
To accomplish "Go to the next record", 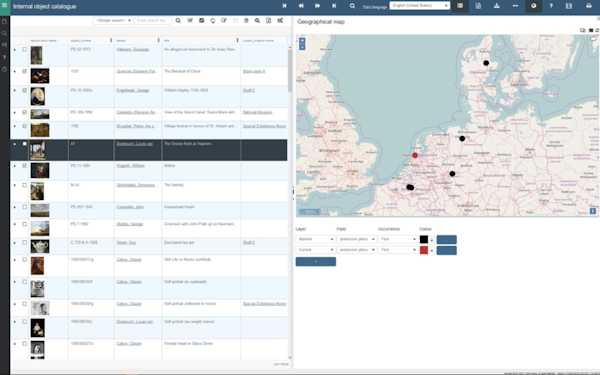I will (318, 6).
